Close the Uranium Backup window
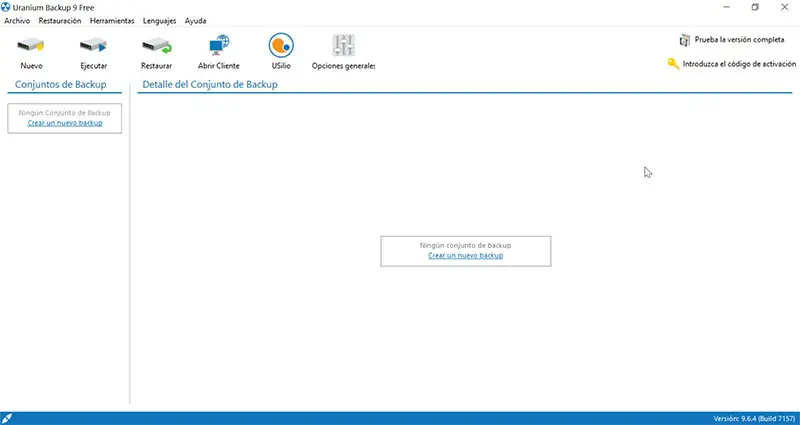 pos(784,7)
